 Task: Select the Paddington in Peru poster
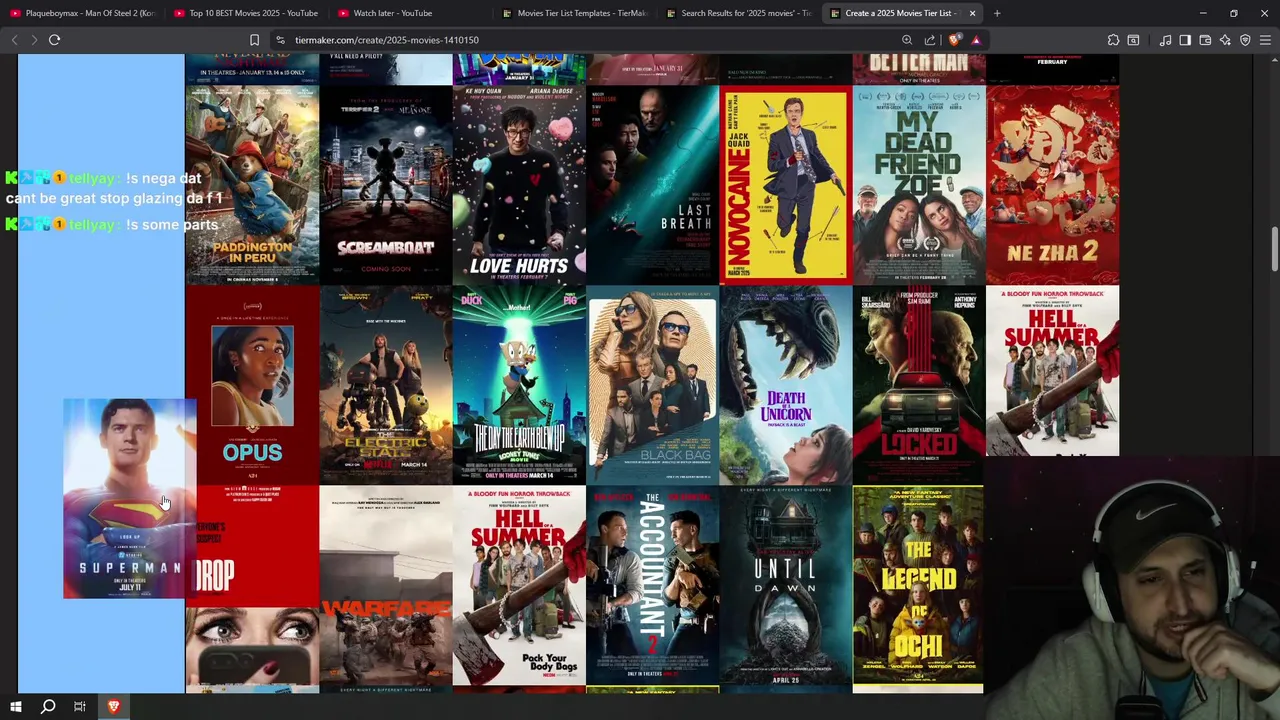pyautogui.click(x=252, y=185)
